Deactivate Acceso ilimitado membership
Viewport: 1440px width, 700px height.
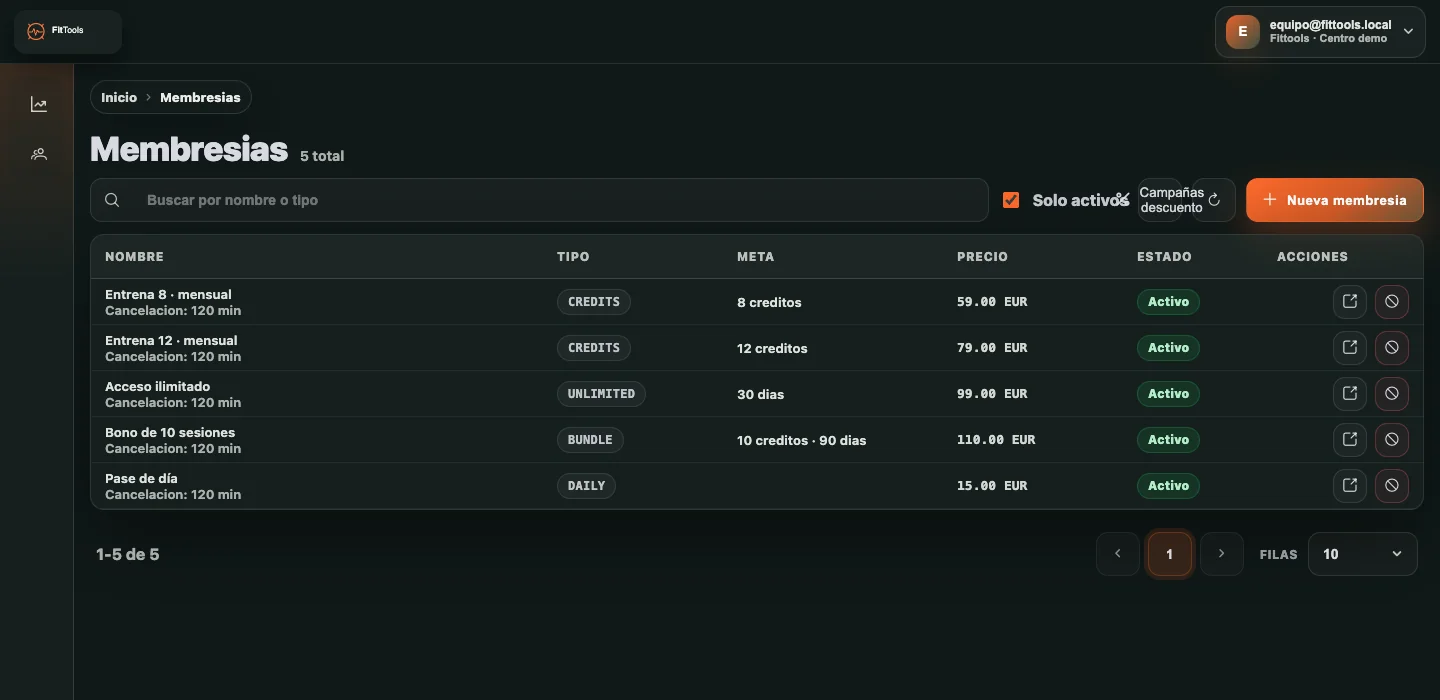point(1392,394)
